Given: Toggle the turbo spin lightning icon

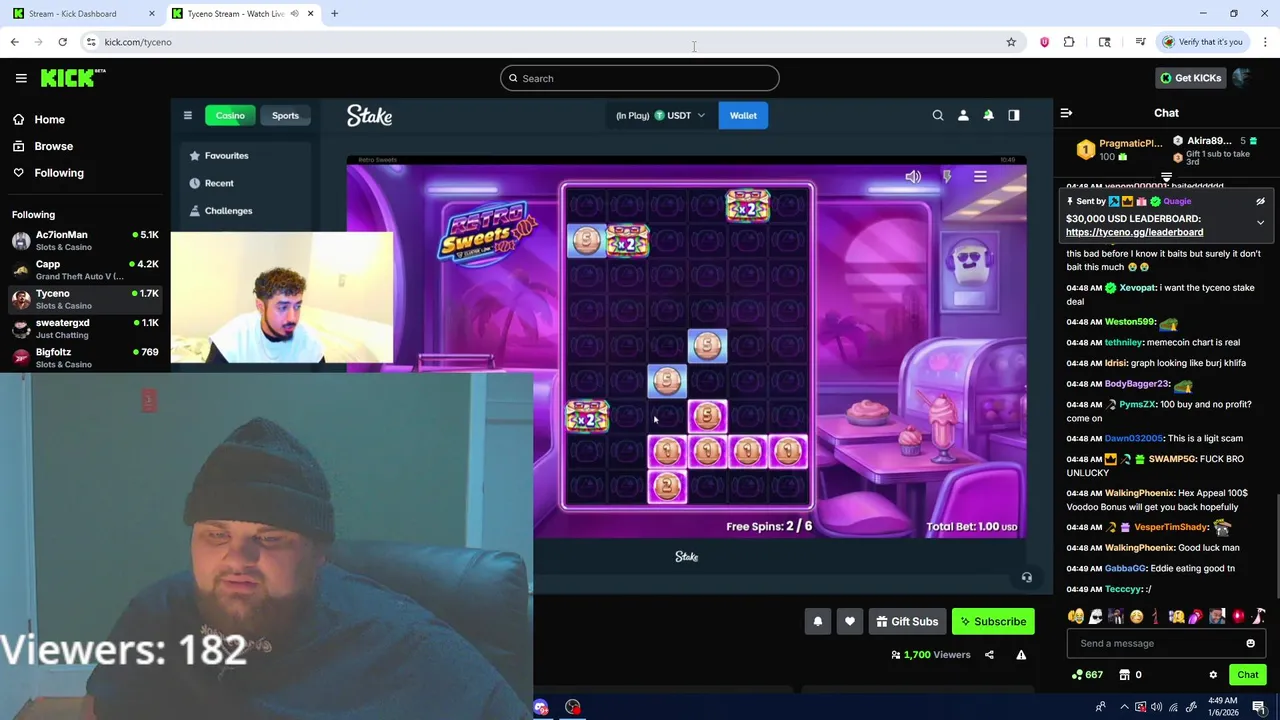Looking at the screenshot, I should (947, 177).
